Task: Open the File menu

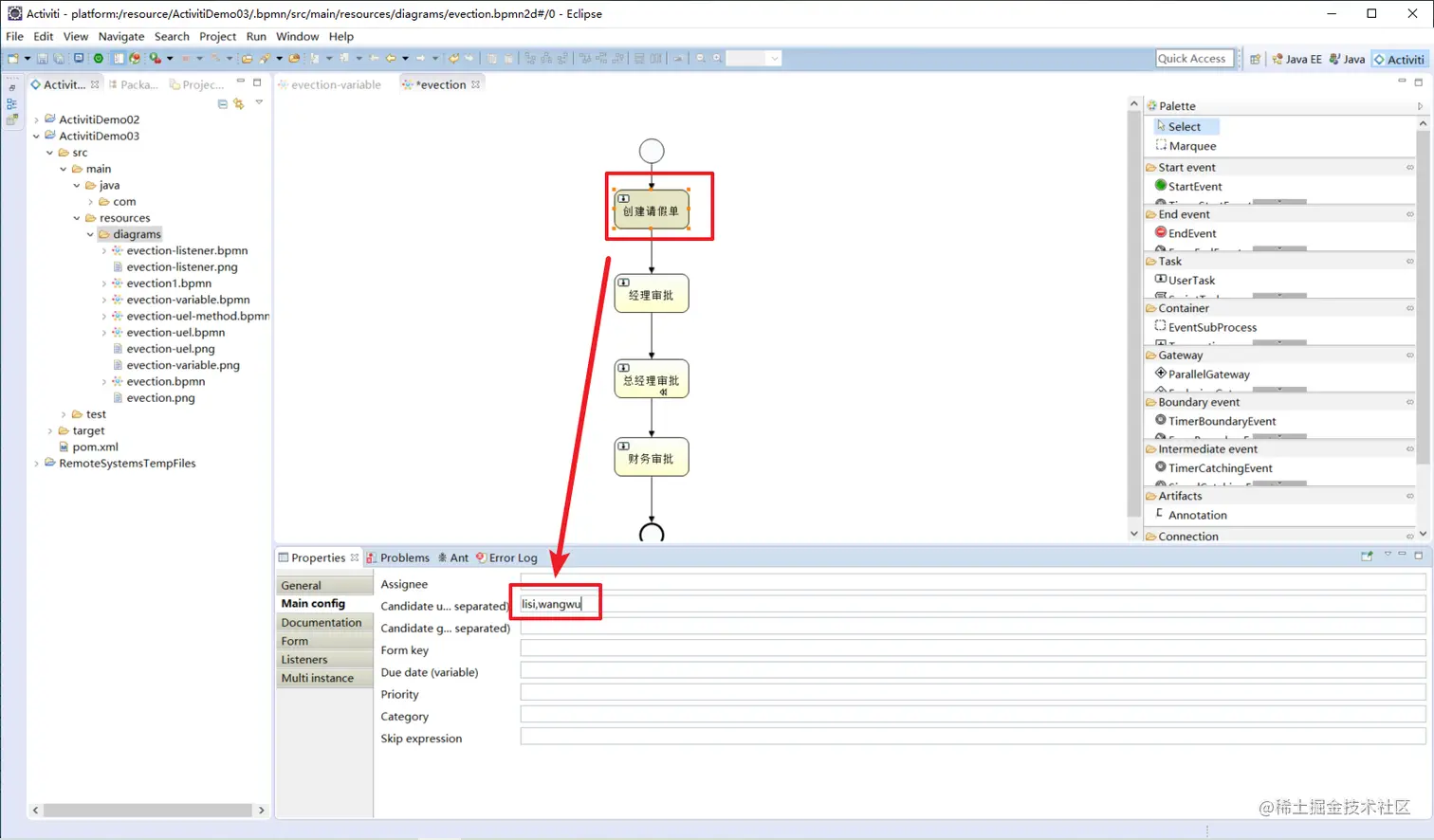Action: point(14,36)
